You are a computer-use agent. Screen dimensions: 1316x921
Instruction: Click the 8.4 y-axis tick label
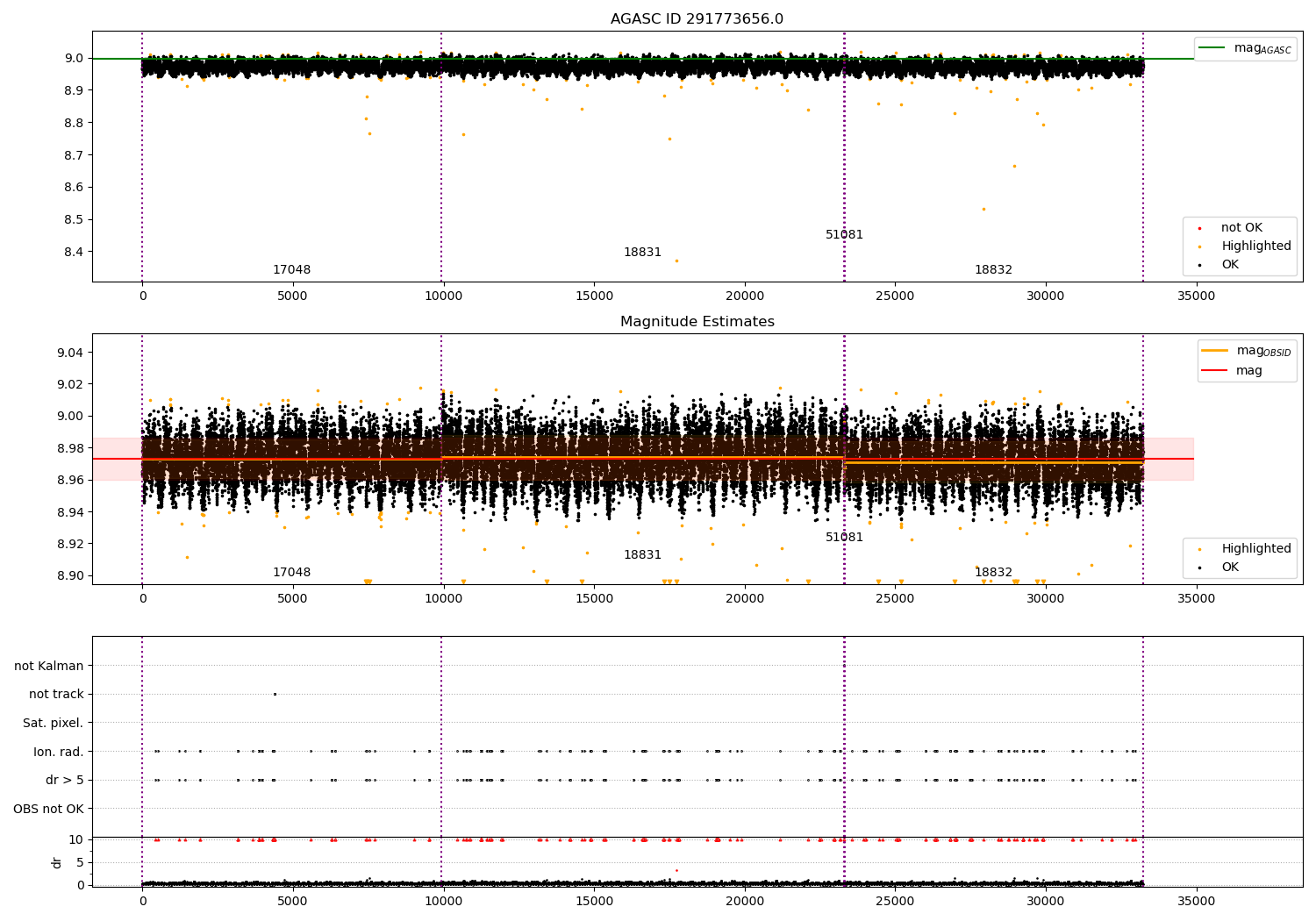(x=73, y=252)
